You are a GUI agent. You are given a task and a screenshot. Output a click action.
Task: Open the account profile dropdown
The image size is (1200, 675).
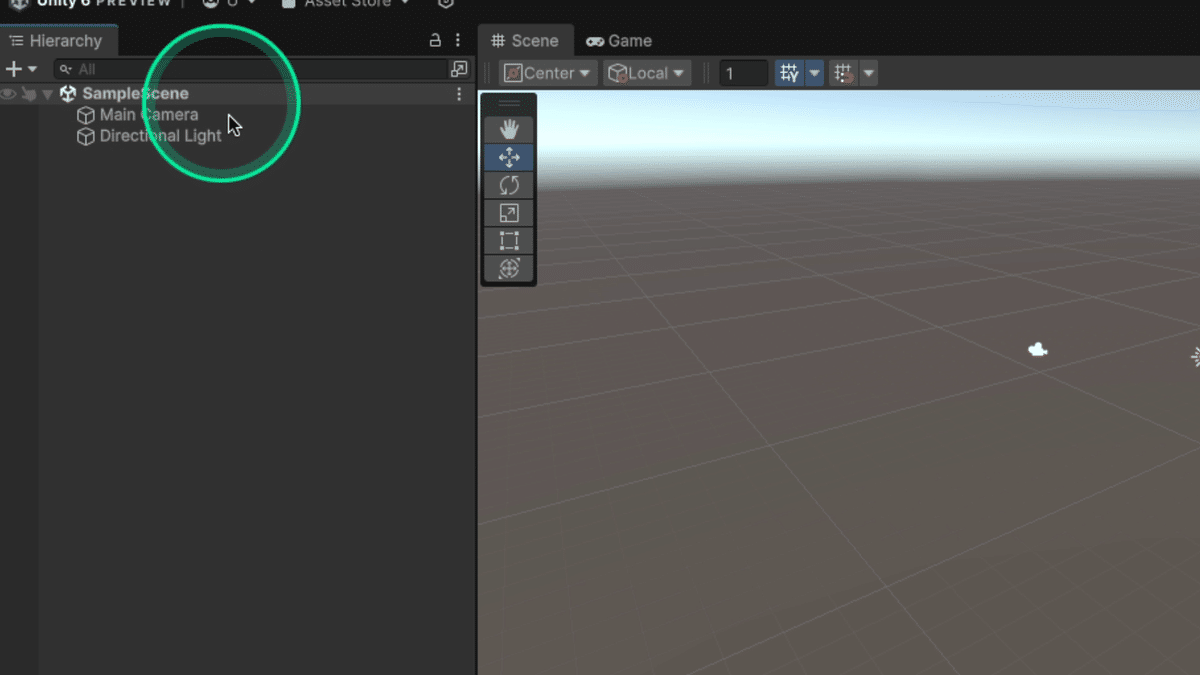(x=228, y=4)
